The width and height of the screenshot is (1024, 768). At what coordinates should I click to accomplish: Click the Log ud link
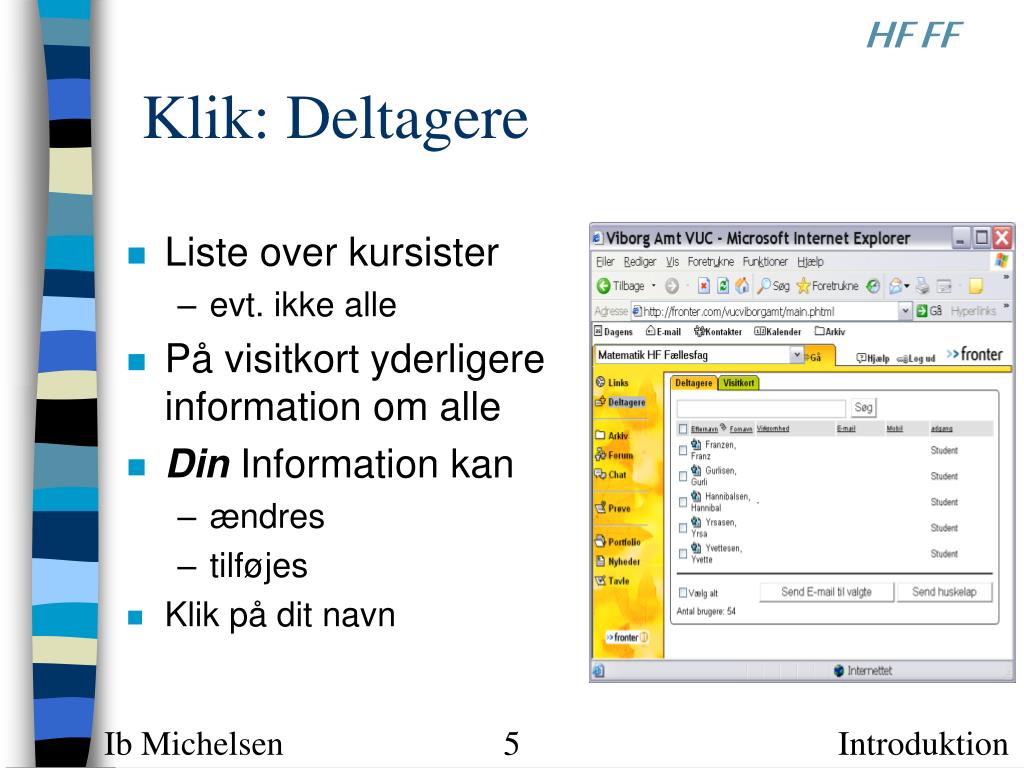(x=916, y=359)
